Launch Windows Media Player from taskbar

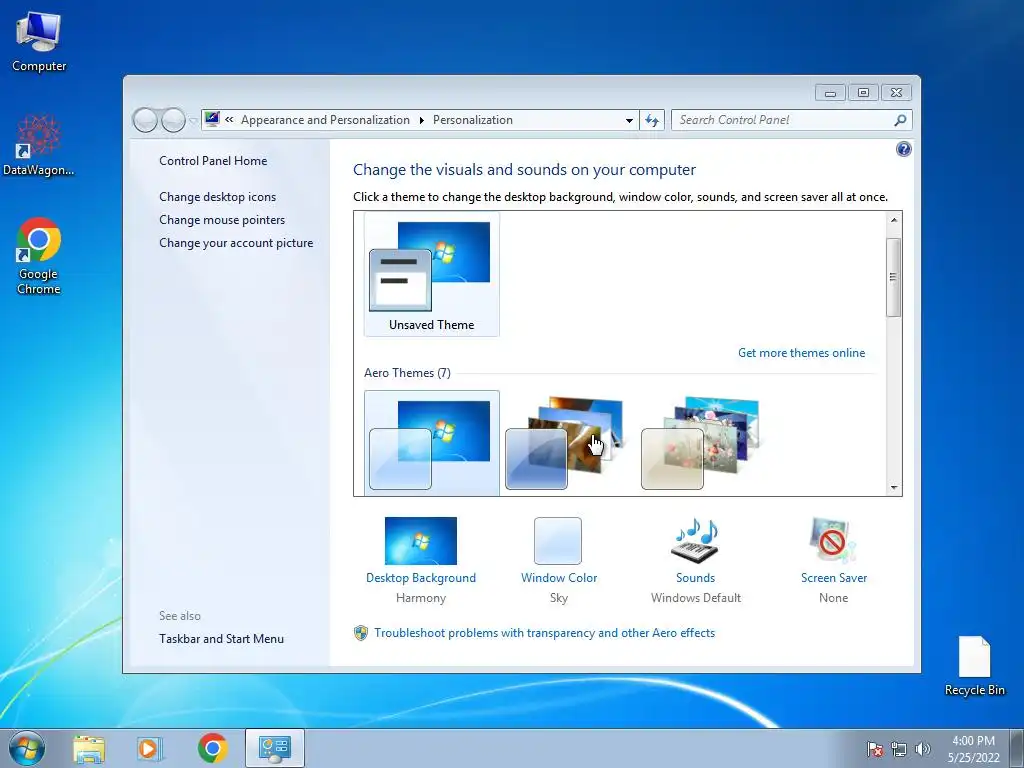(150, 749)
